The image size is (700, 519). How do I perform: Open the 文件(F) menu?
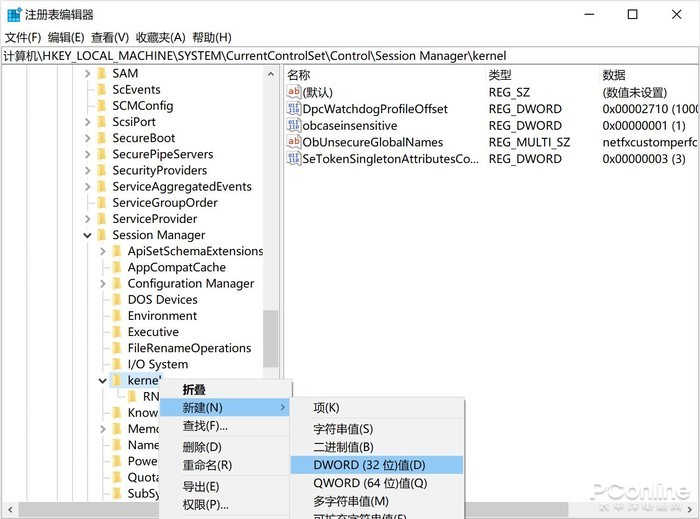click(23, 37)
